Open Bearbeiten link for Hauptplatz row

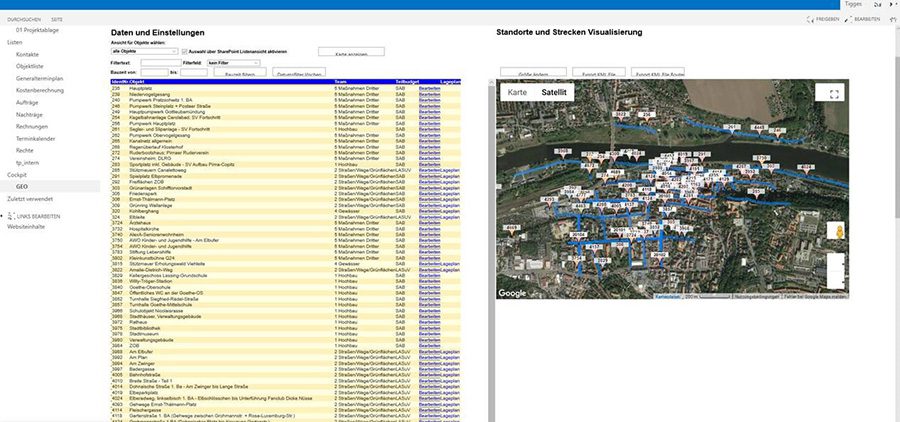429,88
